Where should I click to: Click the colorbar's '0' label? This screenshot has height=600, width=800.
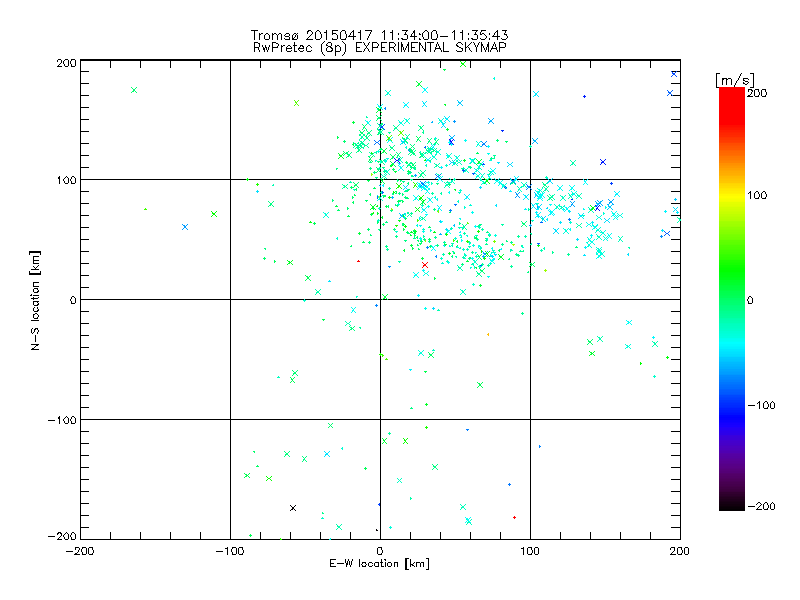click(750, 300)
